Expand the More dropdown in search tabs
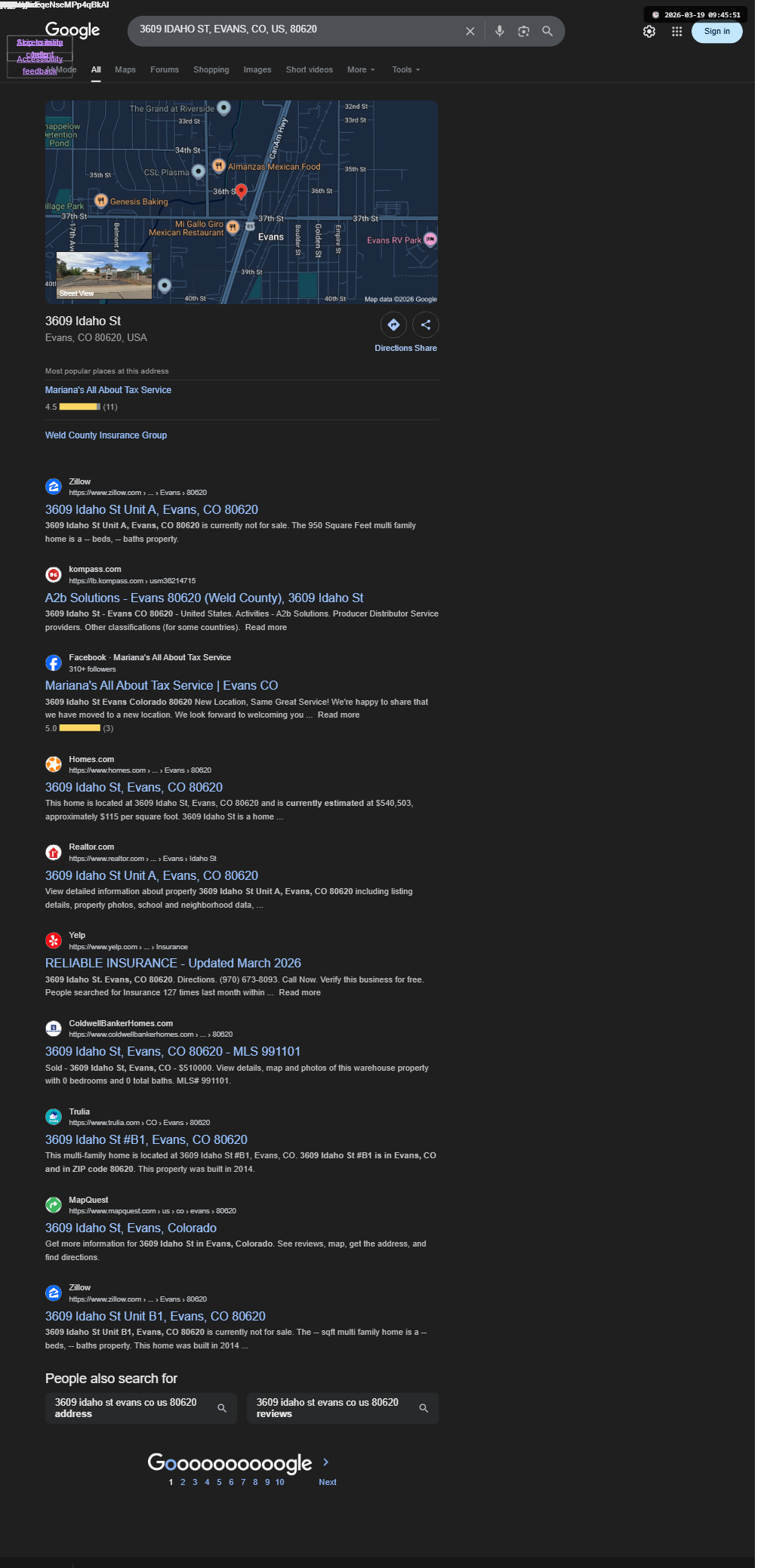The height and width of the screenshot is (1568, 764). (x=361, y=69)
